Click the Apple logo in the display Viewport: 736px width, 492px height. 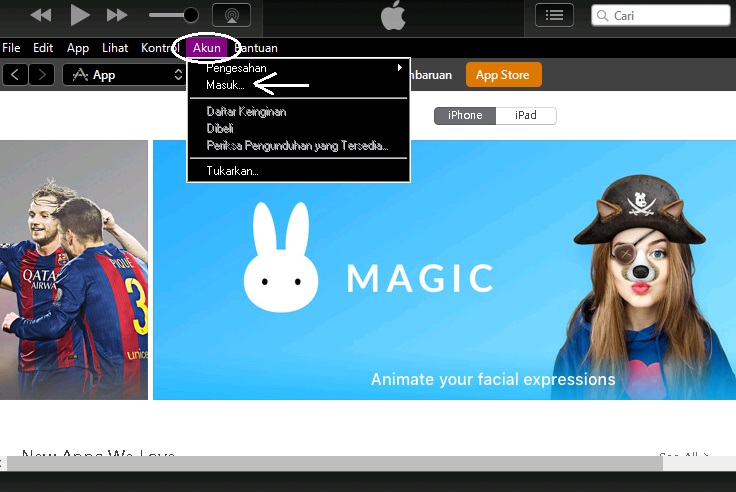point(393,15)
